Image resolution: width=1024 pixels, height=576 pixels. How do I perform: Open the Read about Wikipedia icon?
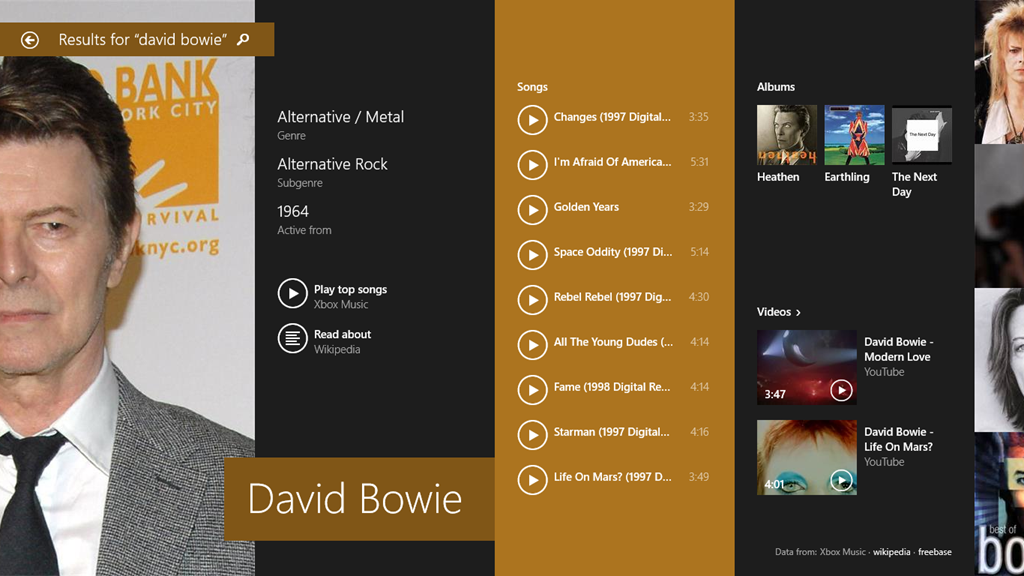[x=292, y=338]
